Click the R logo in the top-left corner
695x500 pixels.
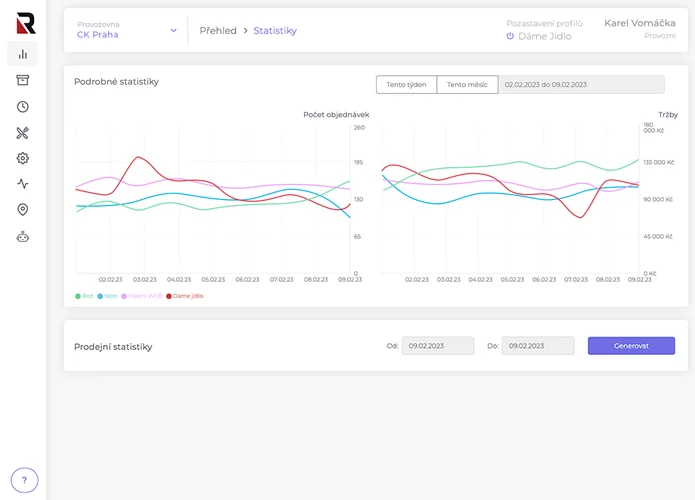(25, 22)
